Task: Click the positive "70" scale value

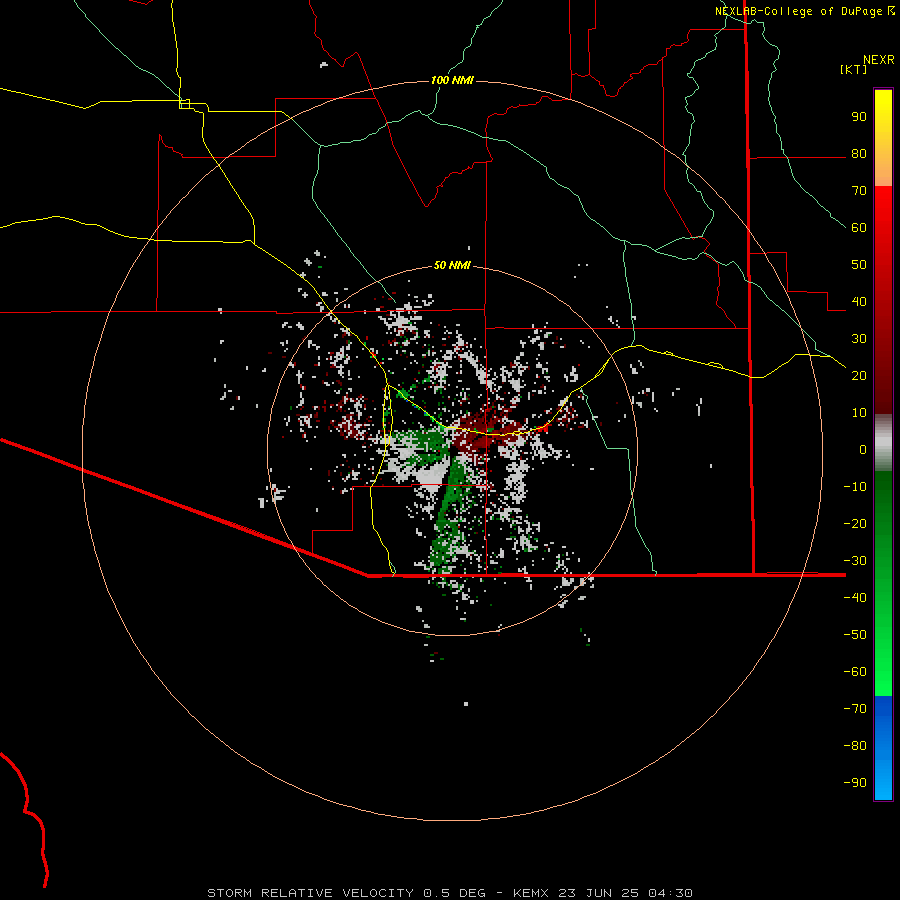Action: [x=859, y=191]
